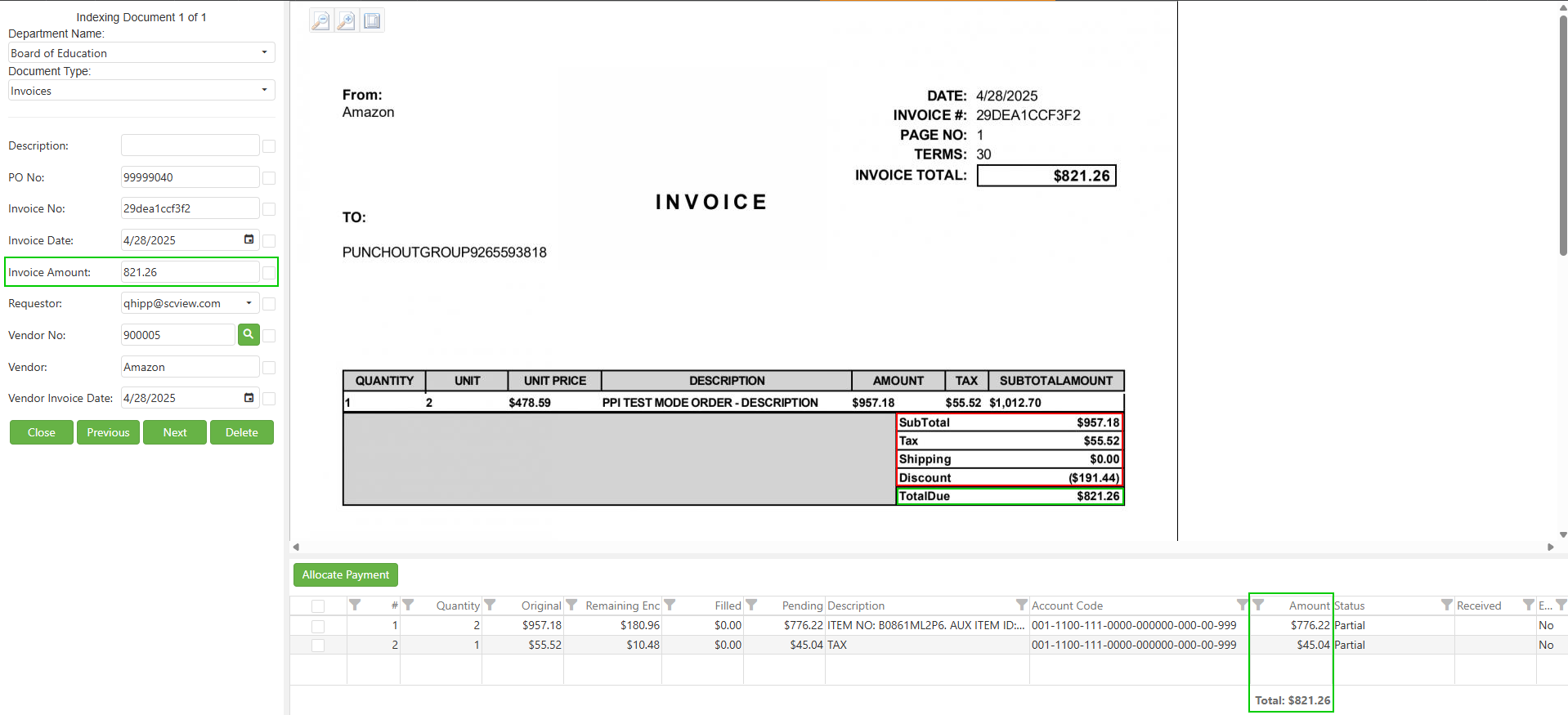
Task: Select the TAX line row checkbox
Action: click(318, 646)
